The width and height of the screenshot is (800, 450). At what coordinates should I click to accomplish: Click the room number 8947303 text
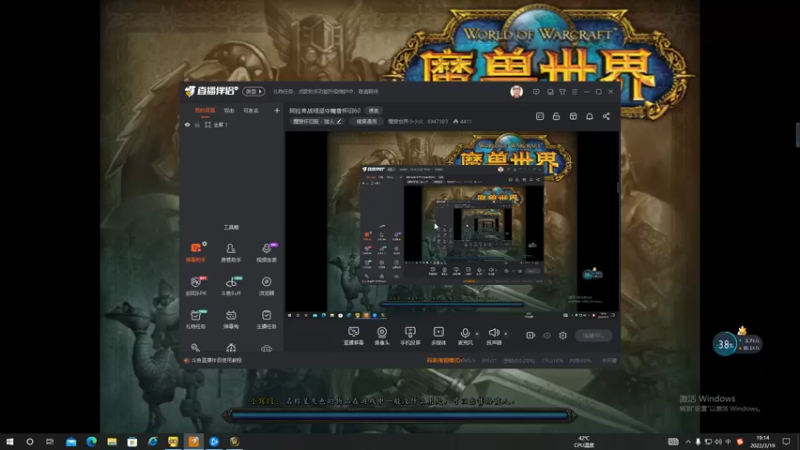(x=437, y=121)
